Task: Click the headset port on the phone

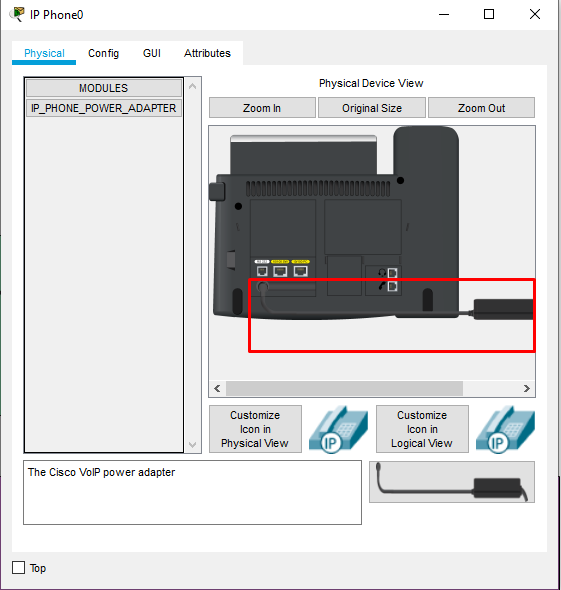Action: click(x=392, y=273)
